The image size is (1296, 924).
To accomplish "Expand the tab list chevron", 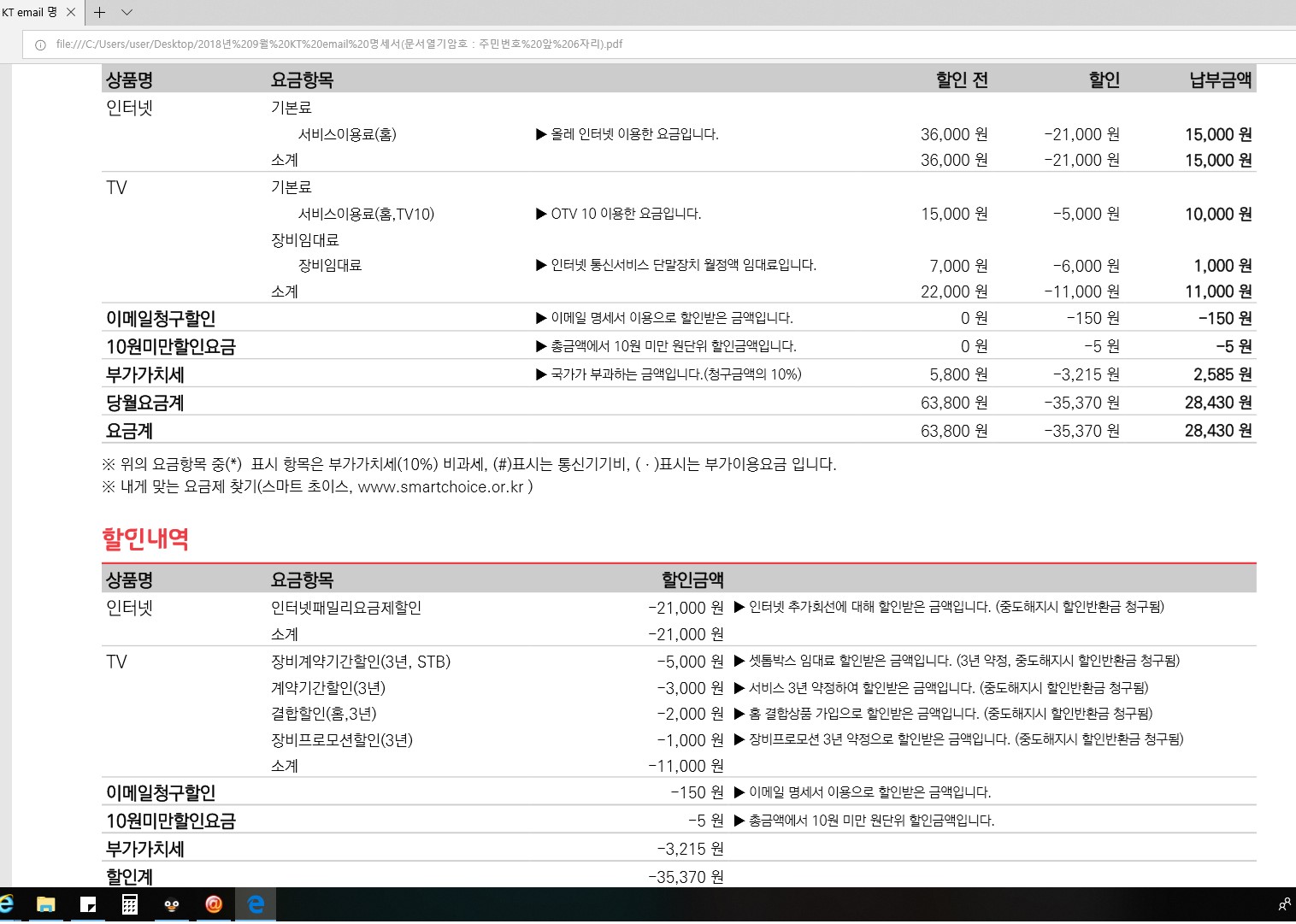I will pyautogui.click(x=127, y=12).
